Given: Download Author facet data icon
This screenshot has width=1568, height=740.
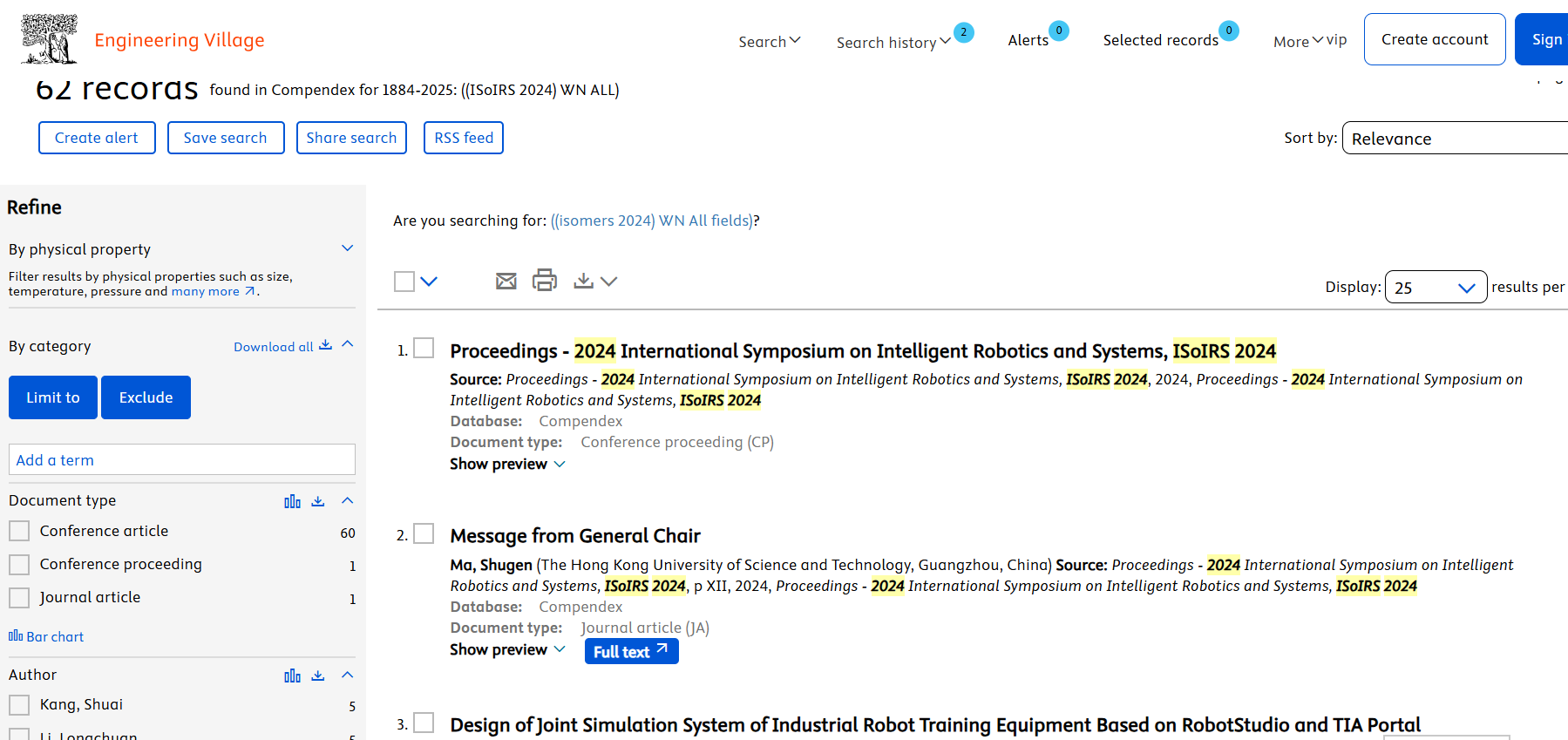Looking at the screenshot, I should (x=318, y=676).
